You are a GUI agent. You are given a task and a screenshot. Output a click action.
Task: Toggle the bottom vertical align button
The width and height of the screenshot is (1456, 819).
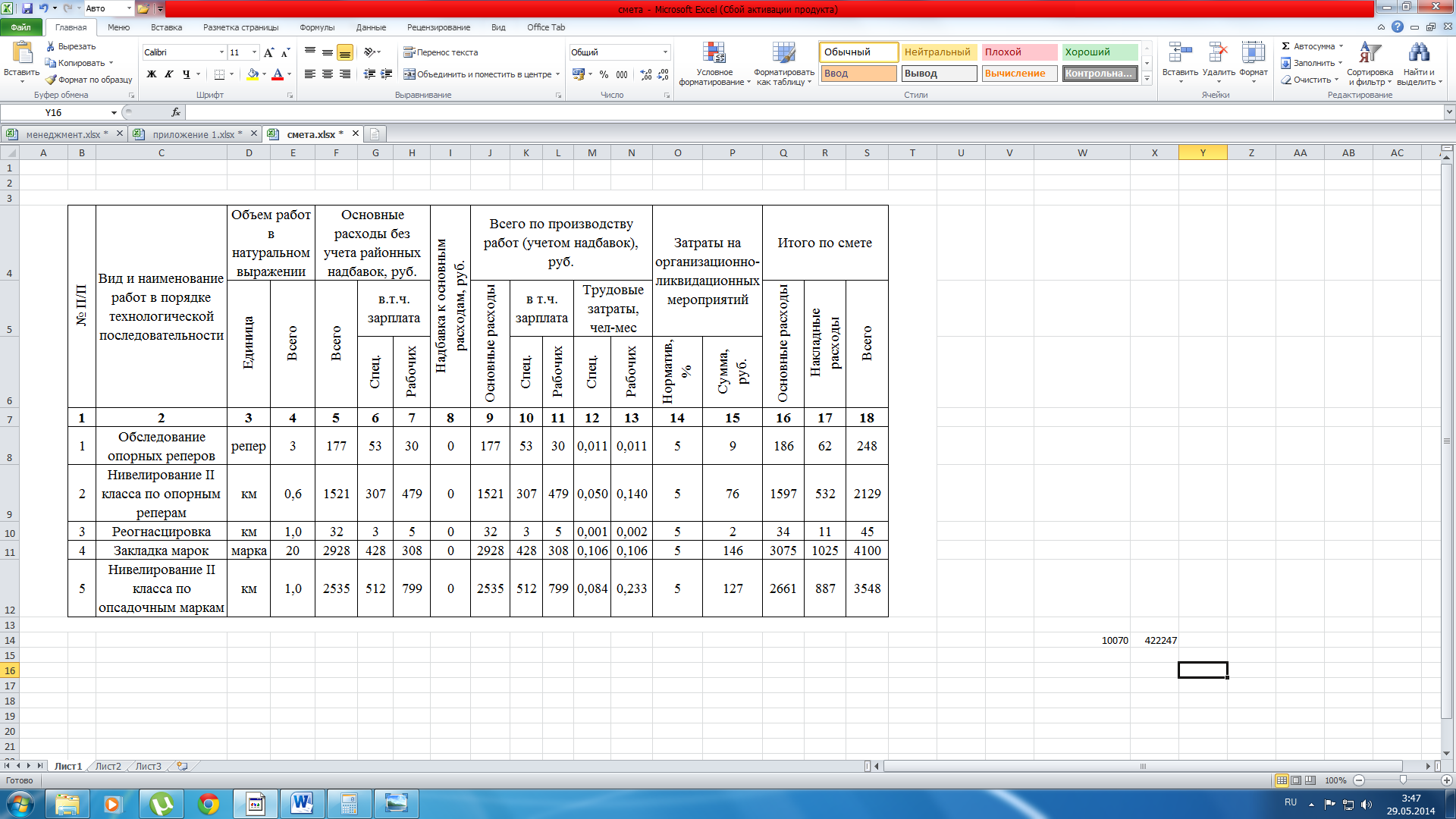click(x=345, y=52)
